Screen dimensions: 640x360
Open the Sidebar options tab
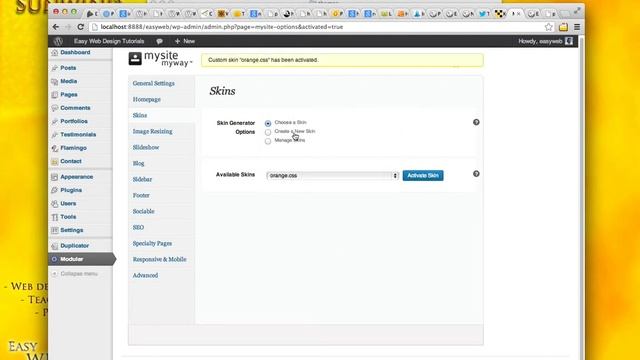tap(142, 179)
